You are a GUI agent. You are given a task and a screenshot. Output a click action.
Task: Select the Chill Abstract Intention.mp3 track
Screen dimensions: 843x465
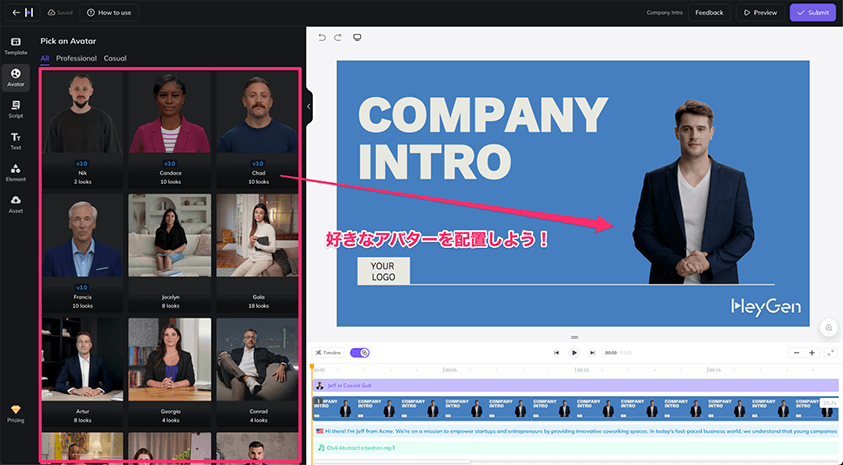point(576,448)
